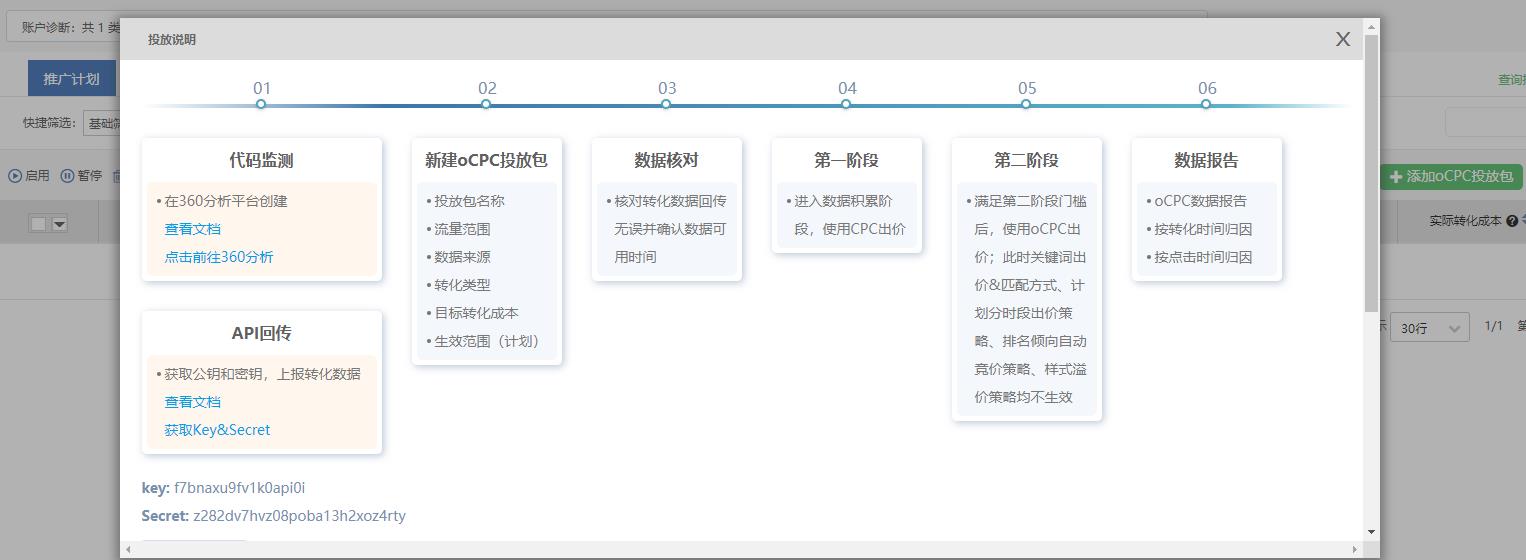Click the 1/1 page indicator
Screen dimensions: 1526x560
(1494, 326)
